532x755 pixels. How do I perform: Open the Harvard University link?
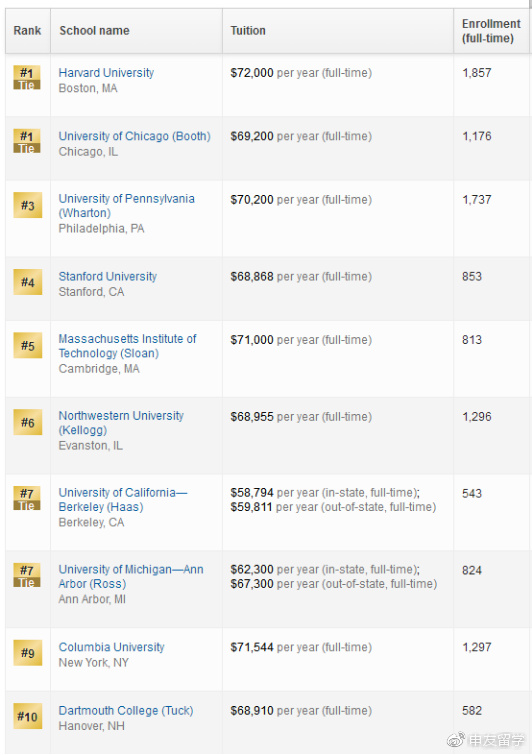106,73
